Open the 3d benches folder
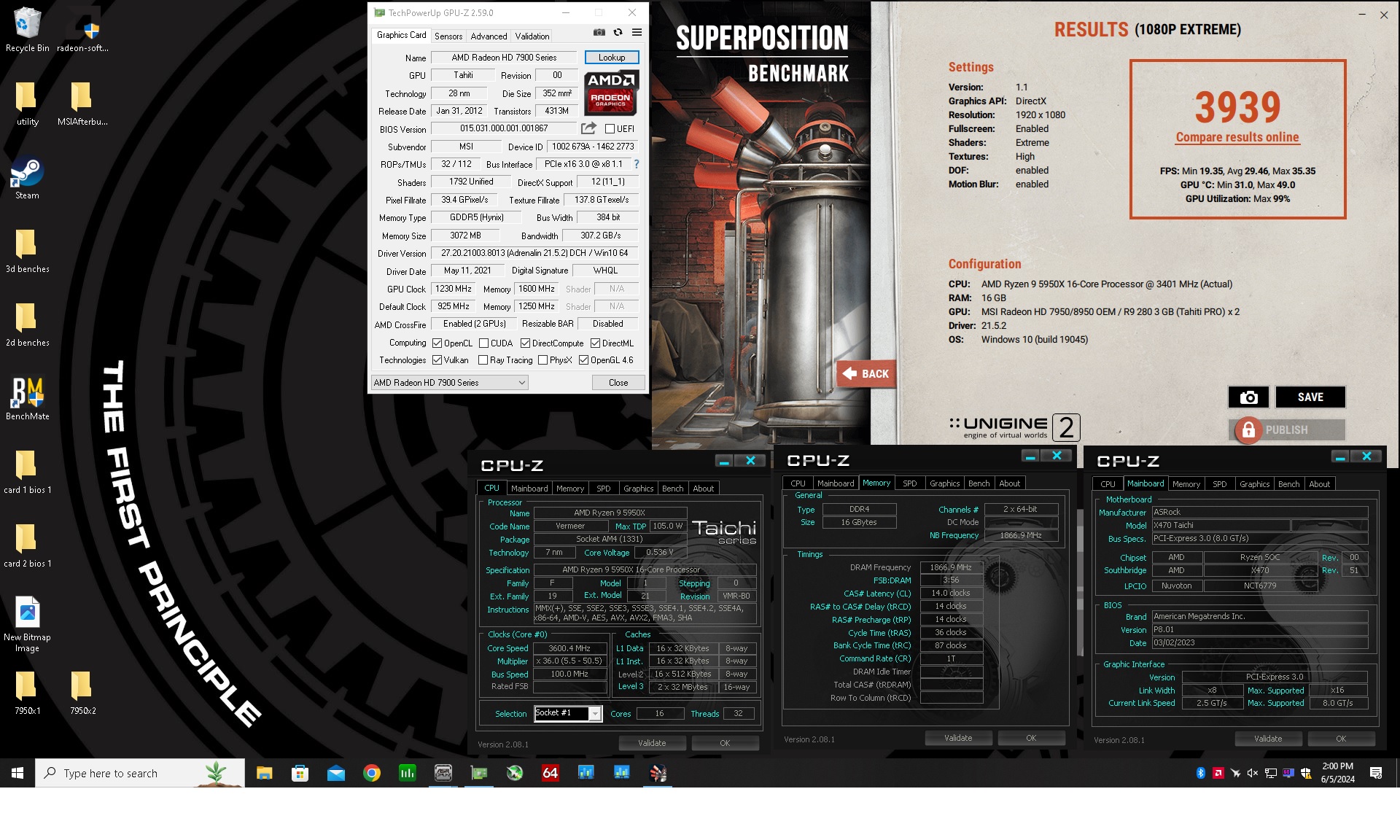The image size is (1400, 840). point(27,250)
